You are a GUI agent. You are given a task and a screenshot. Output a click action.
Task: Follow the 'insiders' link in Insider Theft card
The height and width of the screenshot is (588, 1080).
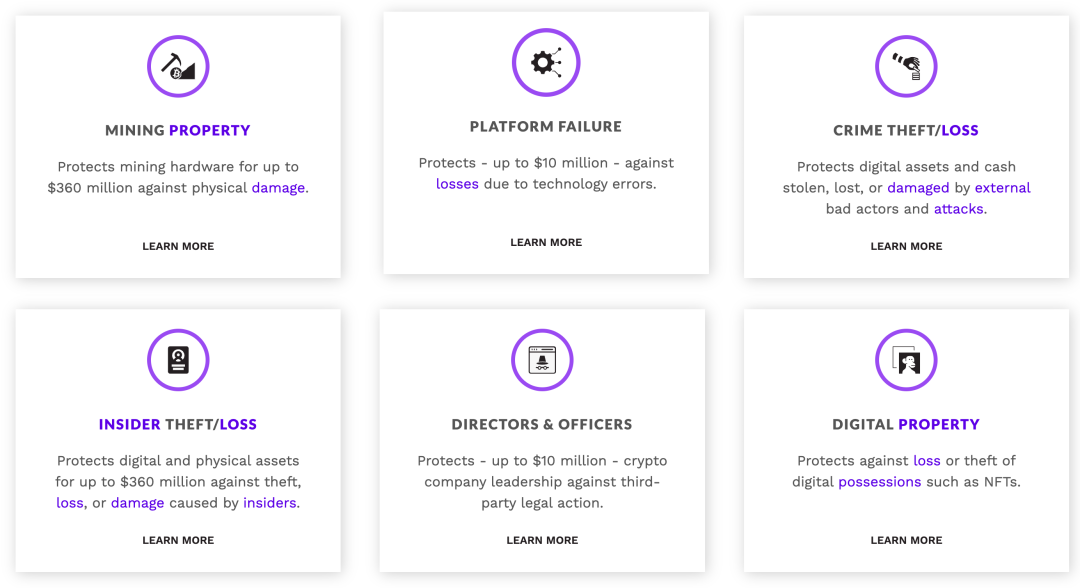coord(269,503)
